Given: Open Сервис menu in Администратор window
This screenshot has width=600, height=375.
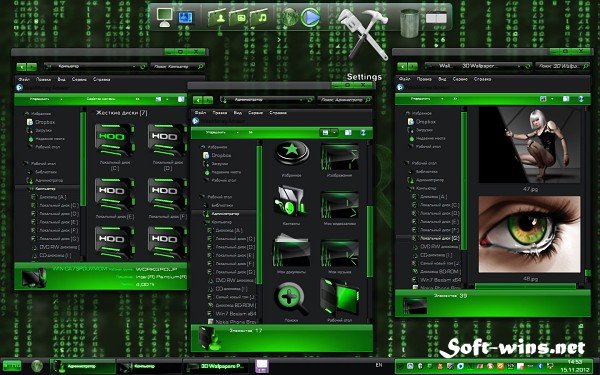Looking at the screenshot, I should 255,113.
